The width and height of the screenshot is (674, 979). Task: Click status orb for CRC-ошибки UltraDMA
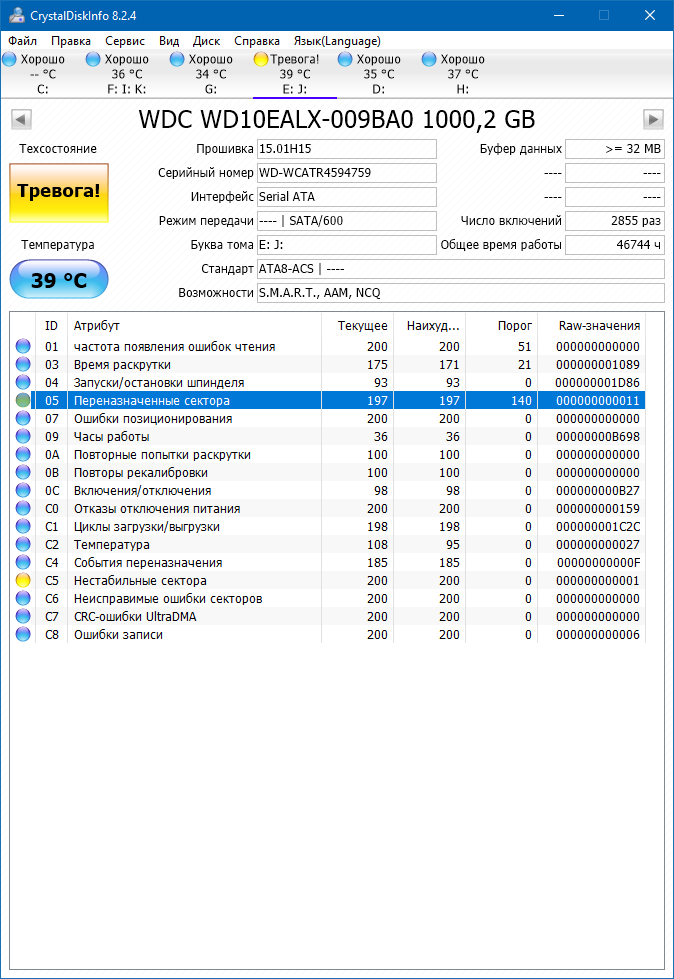23,617
